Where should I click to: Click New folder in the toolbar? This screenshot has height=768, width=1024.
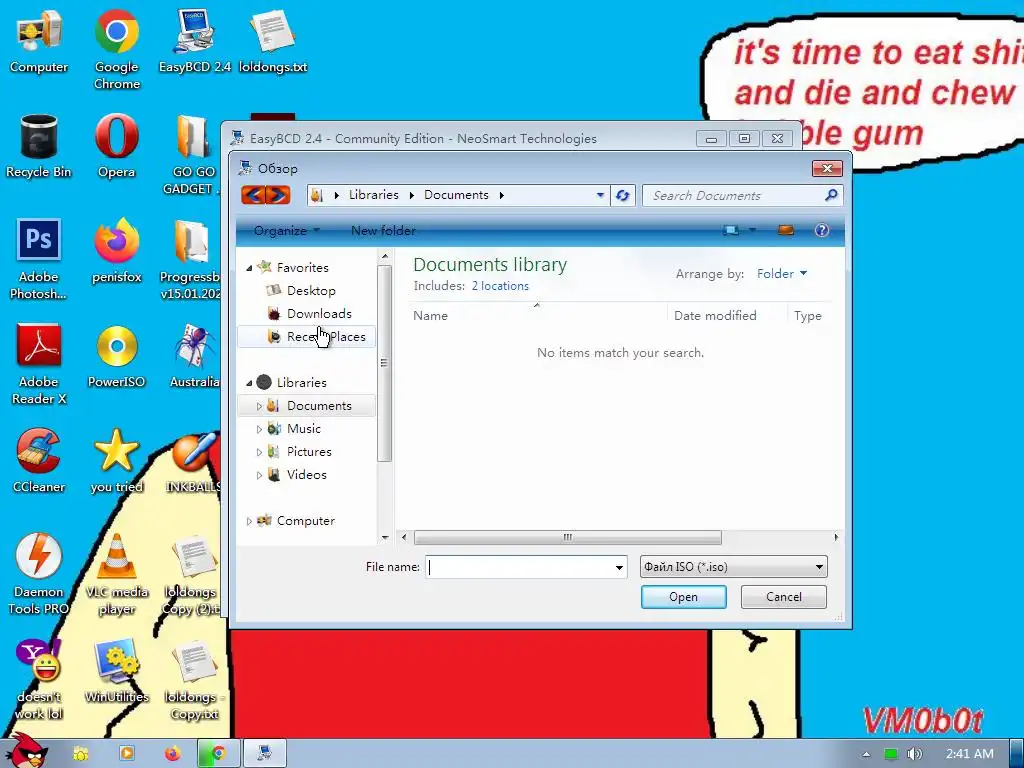pos(383,231)
